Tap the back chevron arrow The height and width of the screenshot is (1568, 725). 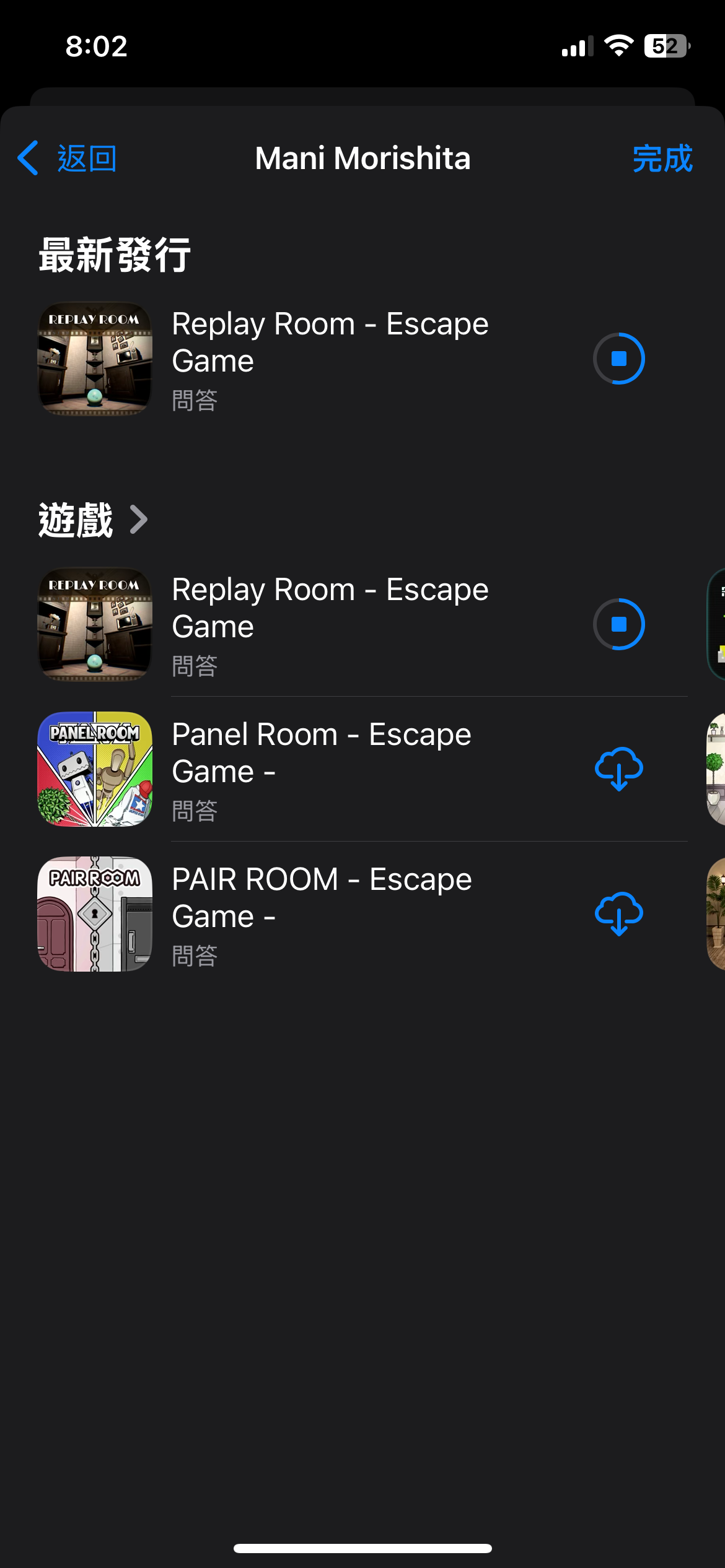pyautogui.click(x=28, y=158)
